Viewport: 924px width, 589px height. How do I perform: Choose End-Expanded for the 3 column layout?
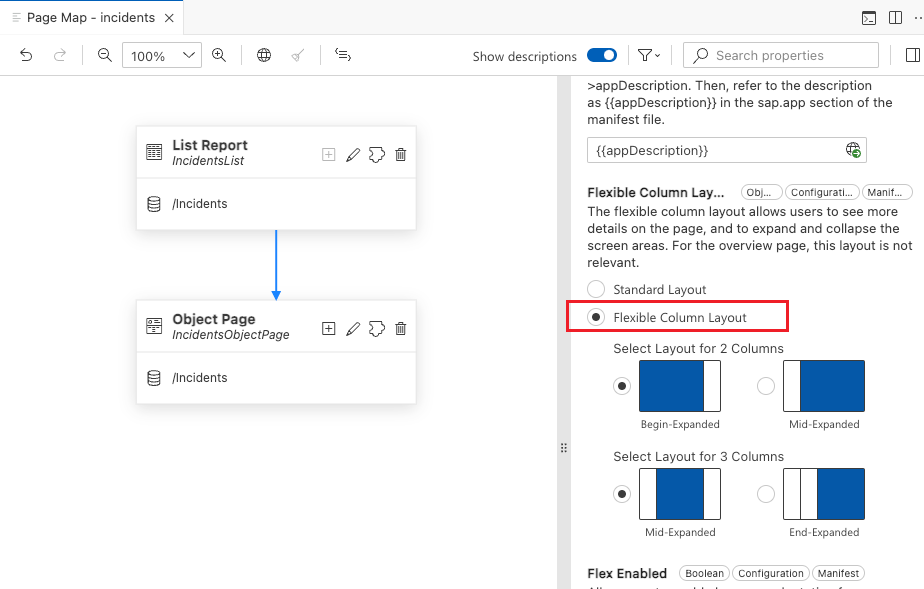pyautogui.click(x=766, y=494)
